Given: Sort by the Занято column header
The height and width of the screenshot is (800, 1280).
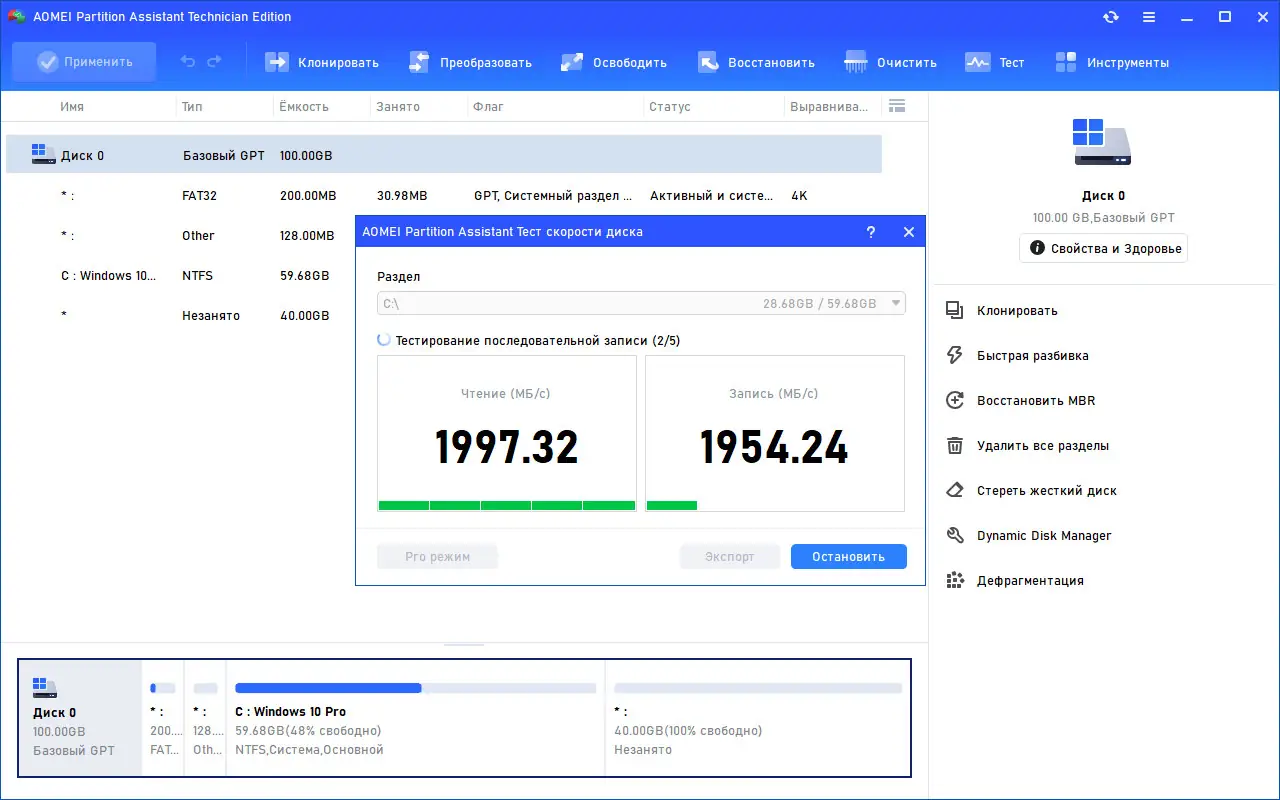Looking at the screenshot, I should click(x=398, y=107).
